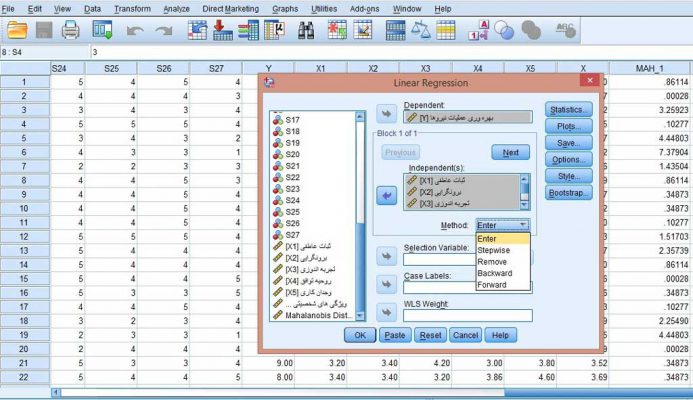Image resolution: width=693 pixels, height=400 pixels.
Task: Open the Direct Marketing menu
Action: click(x=231, y=9)
